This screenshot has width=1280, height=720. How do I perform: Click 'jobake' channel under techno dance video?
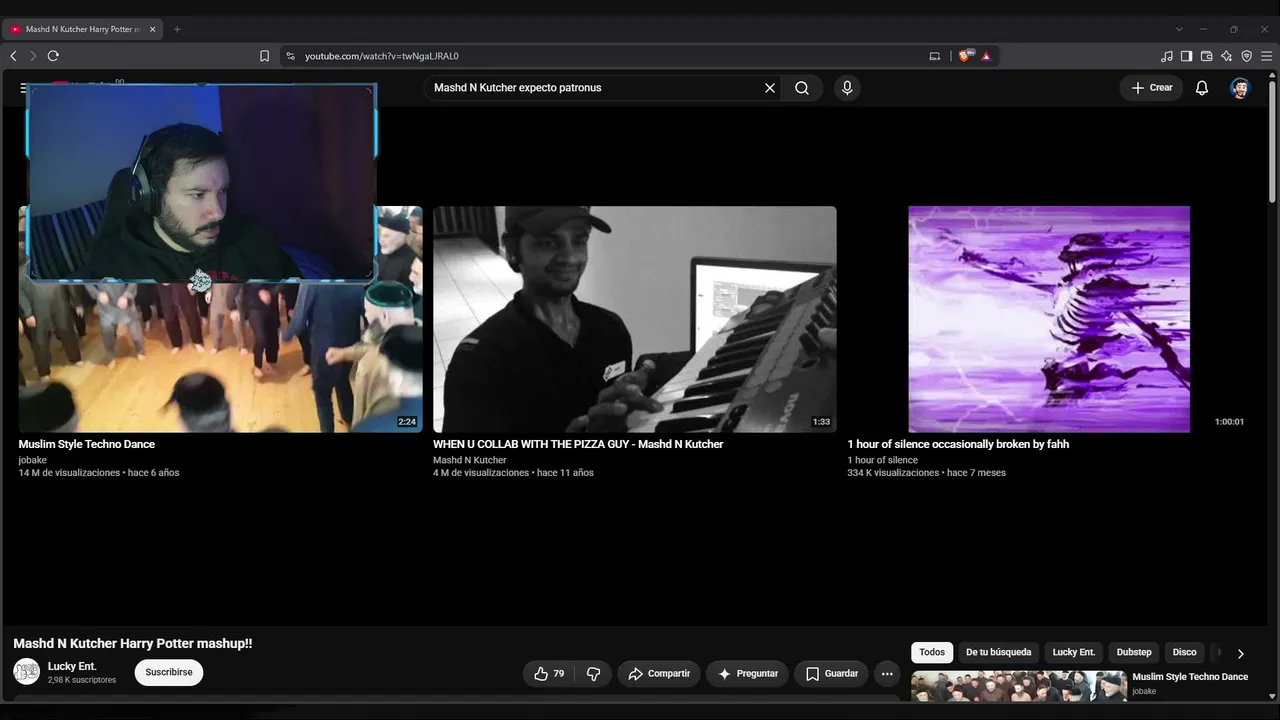point(33,460)
